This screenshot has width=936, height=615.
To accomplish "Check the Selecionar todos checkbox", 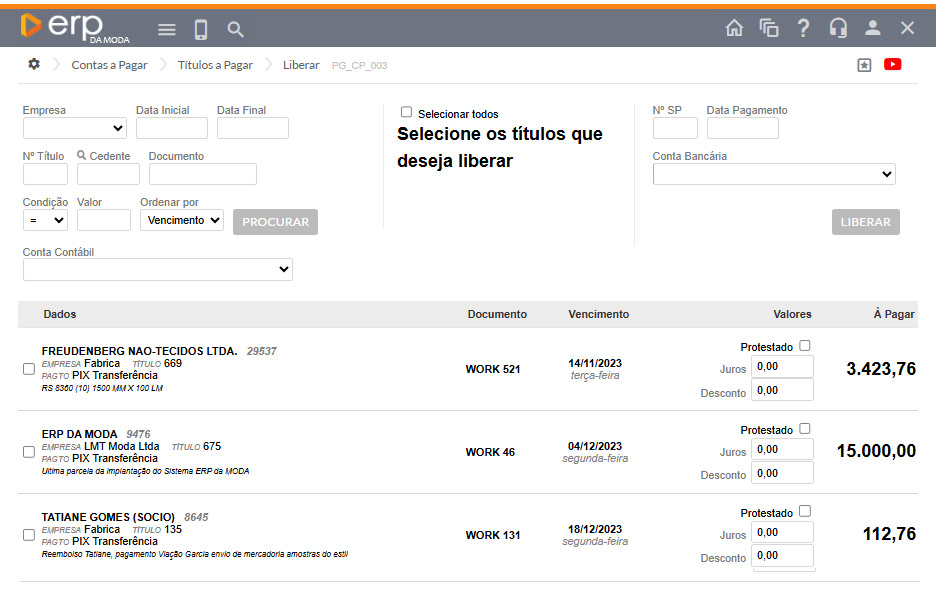I will [x=406, y=113].
